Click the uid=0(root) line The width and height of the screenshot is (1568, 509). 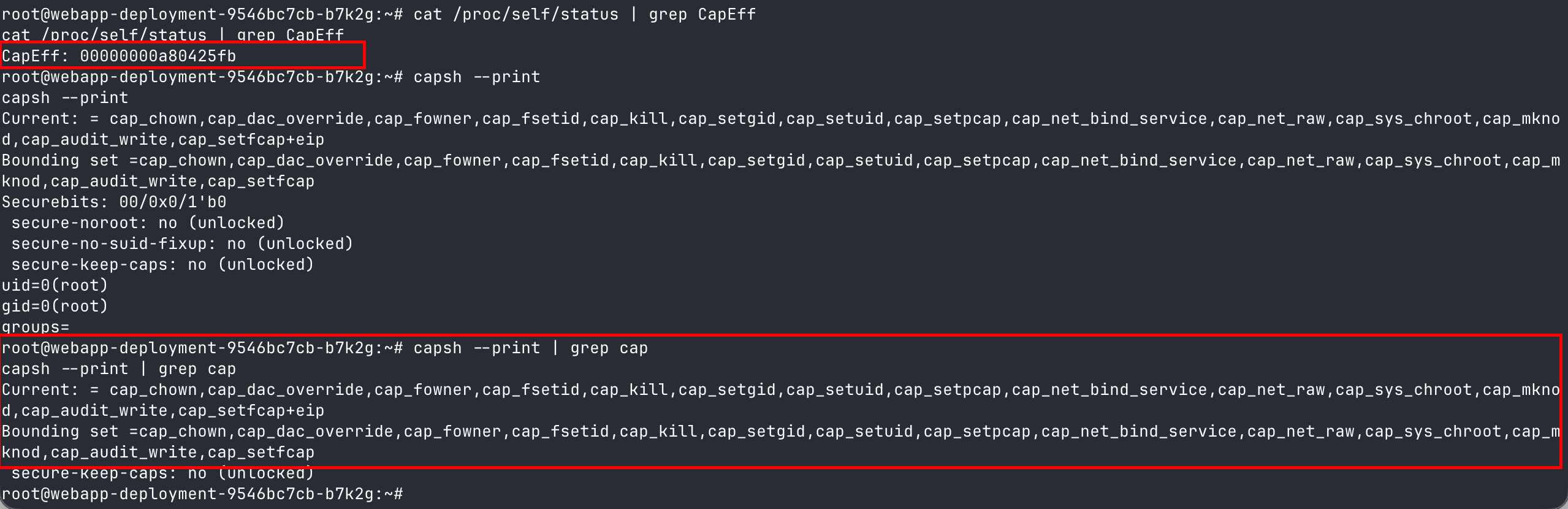[x=55, y=286]
